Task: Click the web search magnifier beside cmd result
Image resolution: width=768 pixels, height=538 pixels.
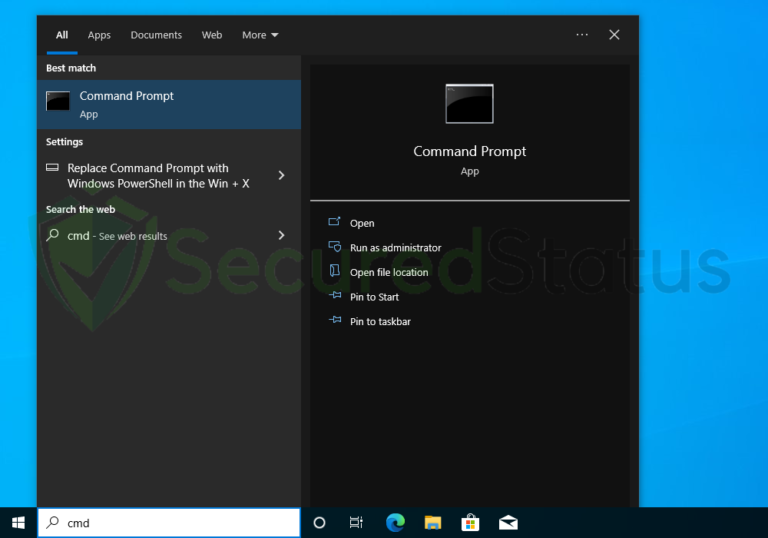Action: click(x=52, y=235)
